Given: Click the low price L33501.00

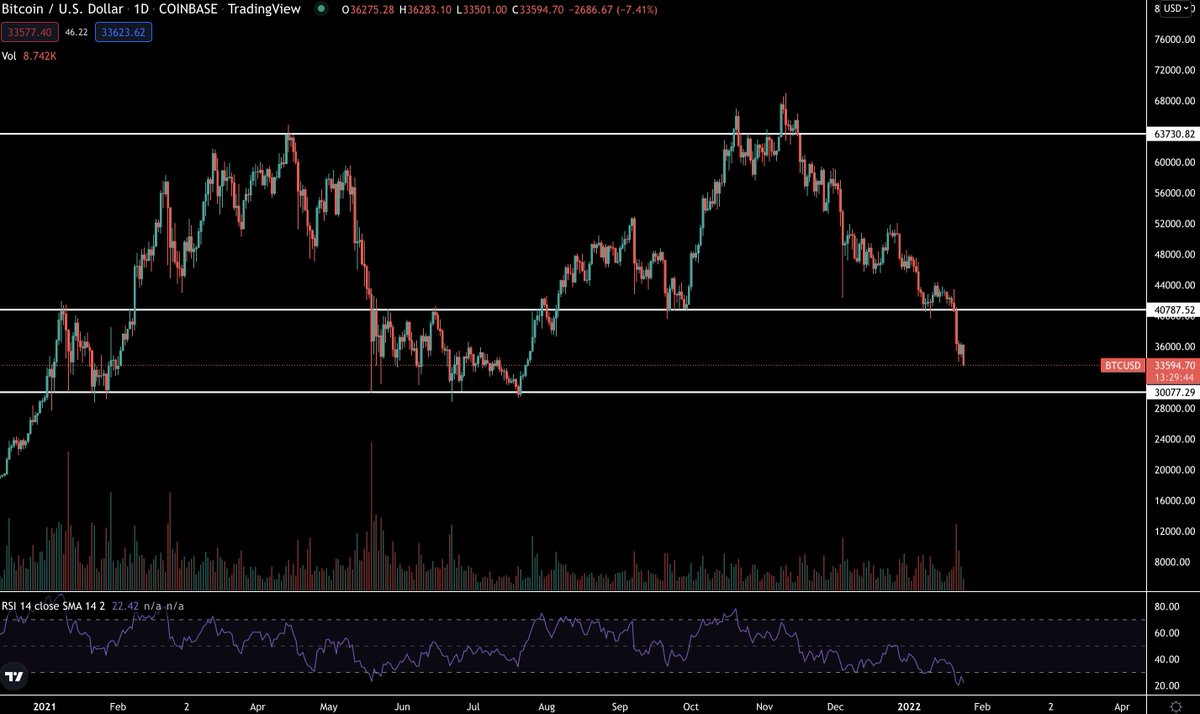Looking at the screenshot, I should pyautogui.click(x=481, y=10).
